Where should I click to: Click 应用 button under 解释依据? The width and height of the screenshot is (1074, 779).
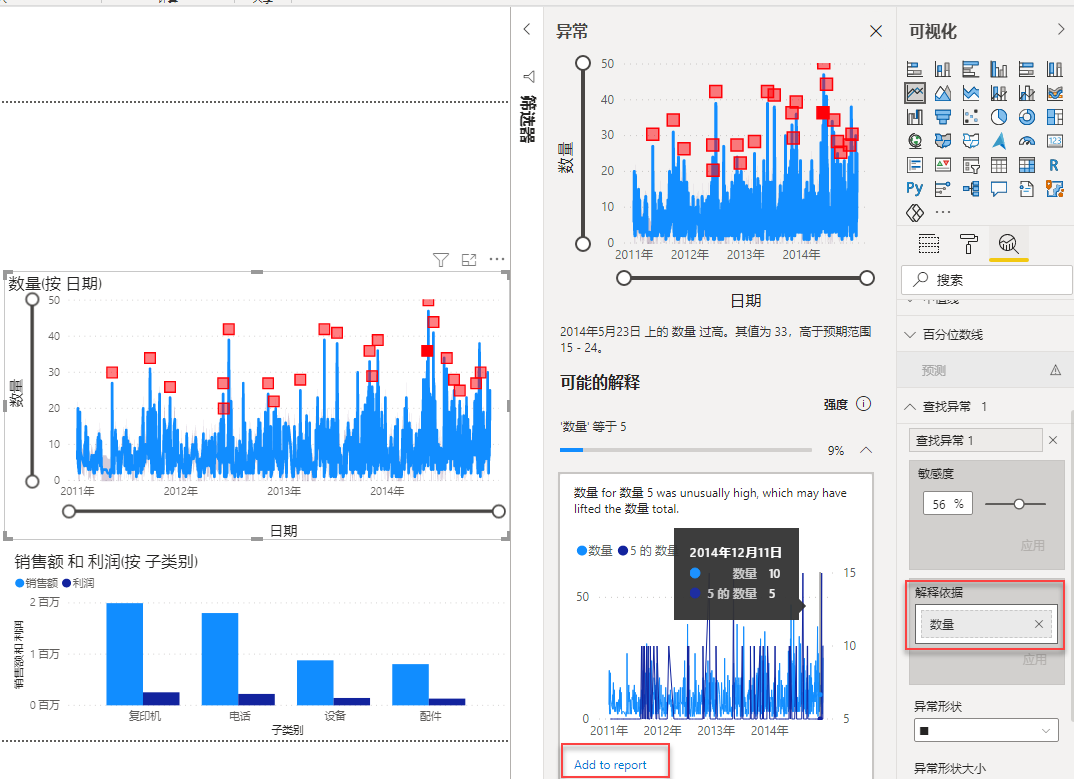coord(1034,659)
